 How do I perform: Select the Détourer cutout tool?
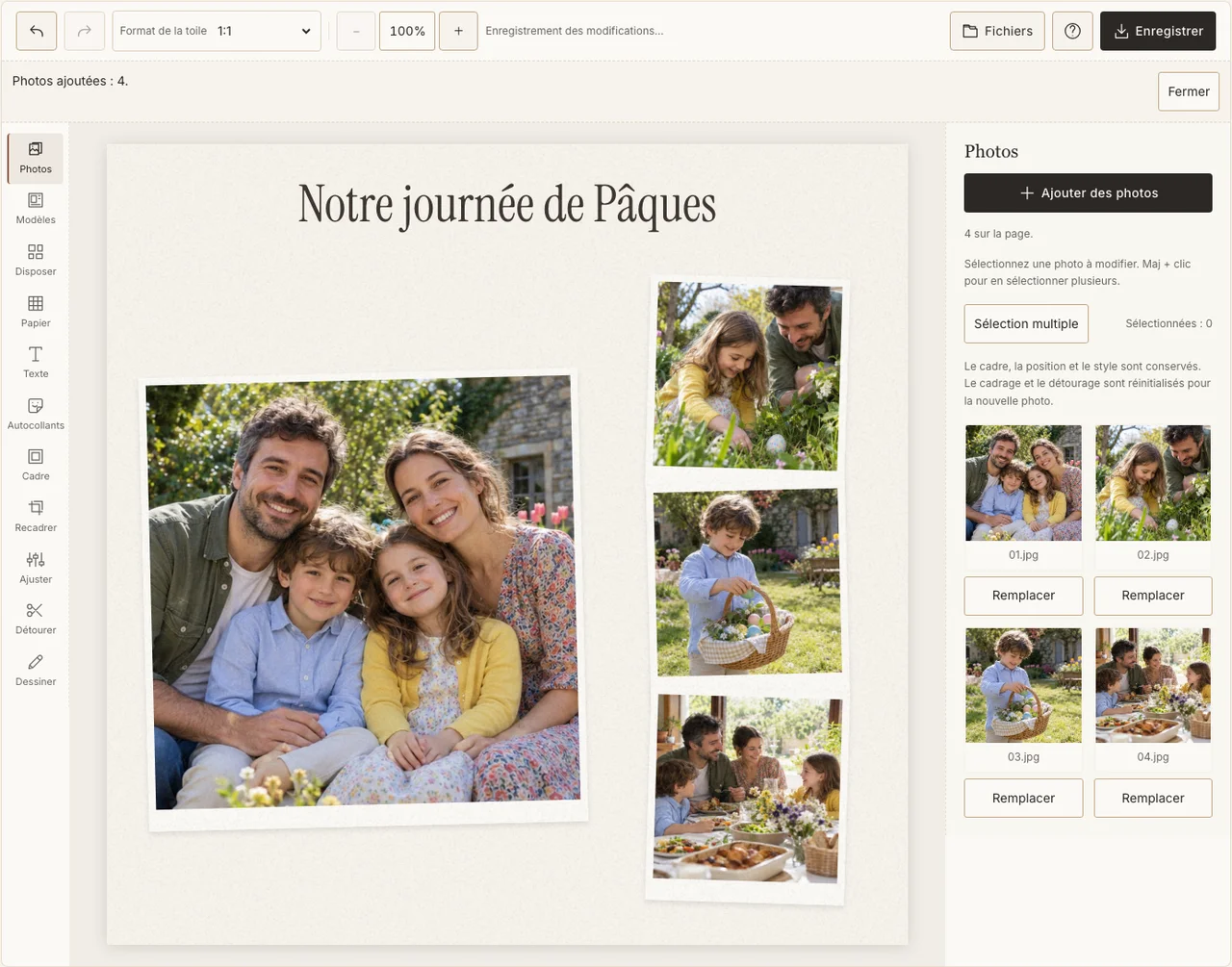tap(36, 620)
